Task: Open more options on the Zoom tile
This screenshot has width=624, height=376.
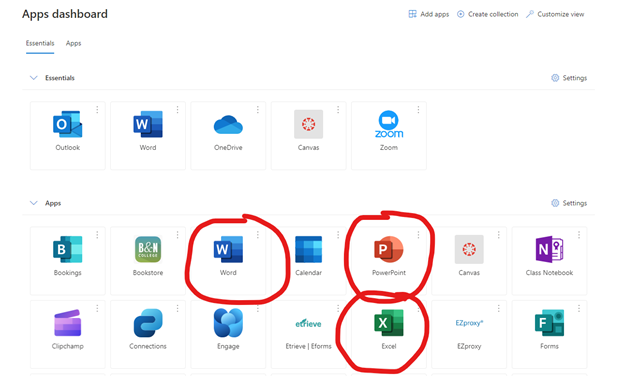Action: click(418, 109)
